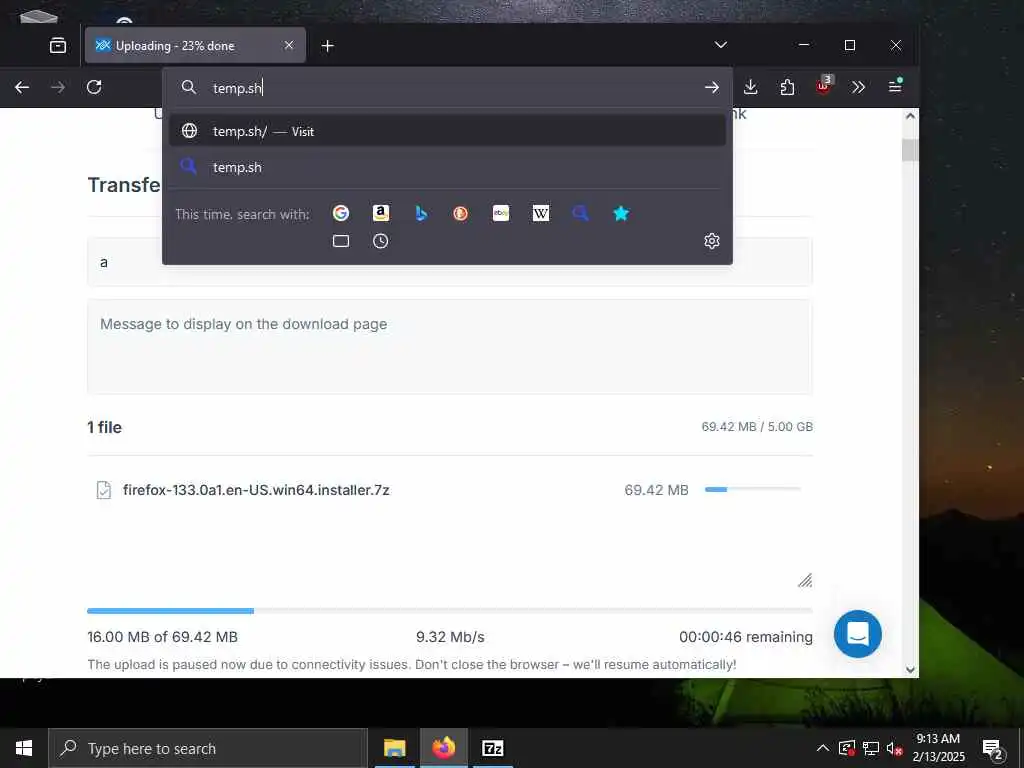
Task: Open the notification center
Action: click(993, 749)
